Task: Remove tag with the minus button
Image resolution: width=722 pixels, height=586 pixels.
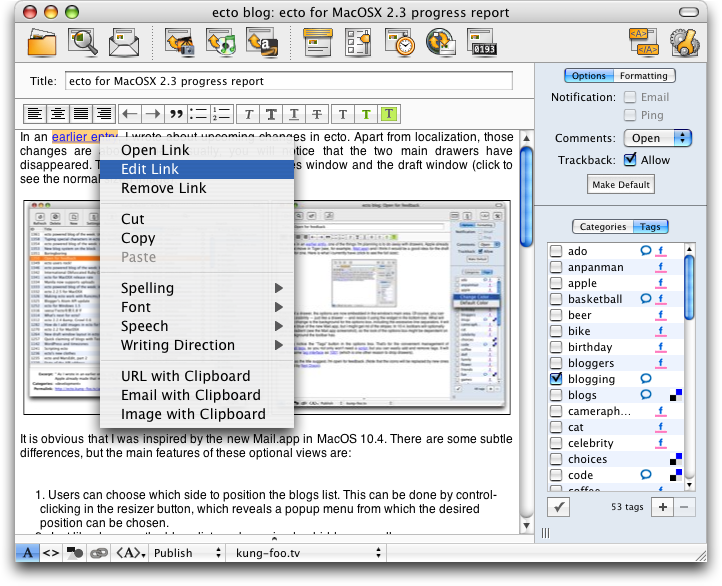Action: tap(684, 507)
